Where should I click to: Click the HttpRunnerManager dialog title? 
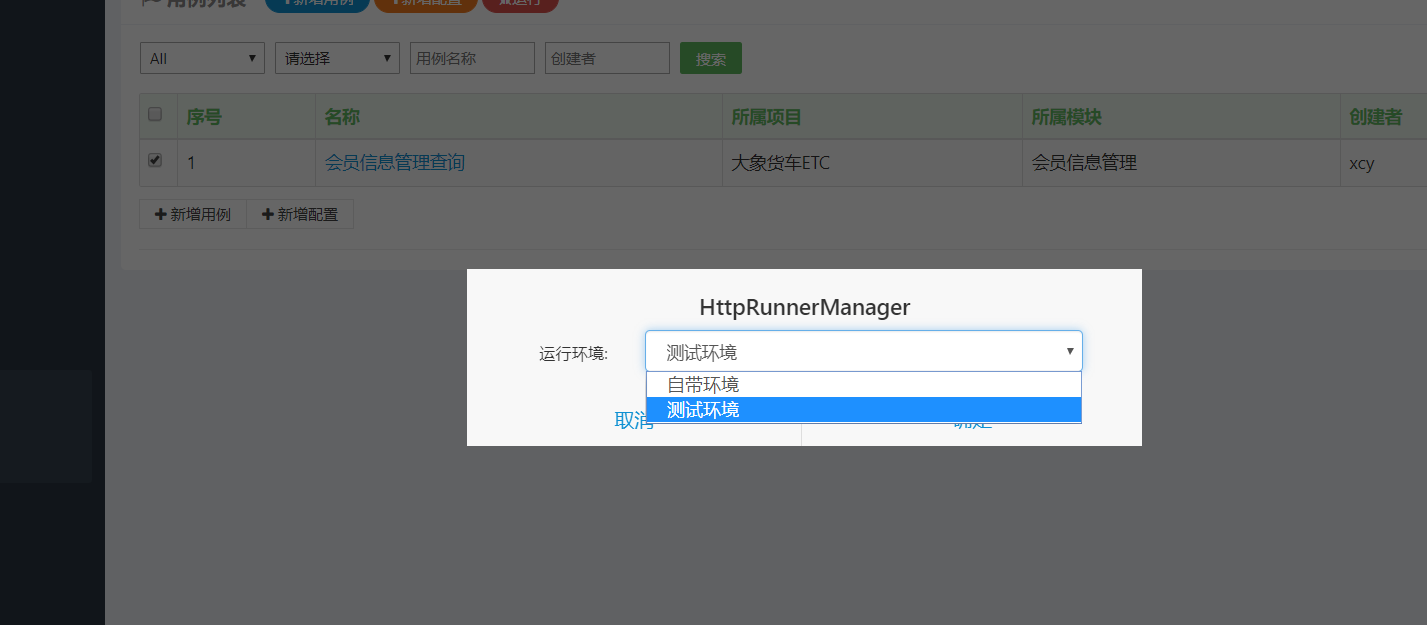tap(805, 307)
